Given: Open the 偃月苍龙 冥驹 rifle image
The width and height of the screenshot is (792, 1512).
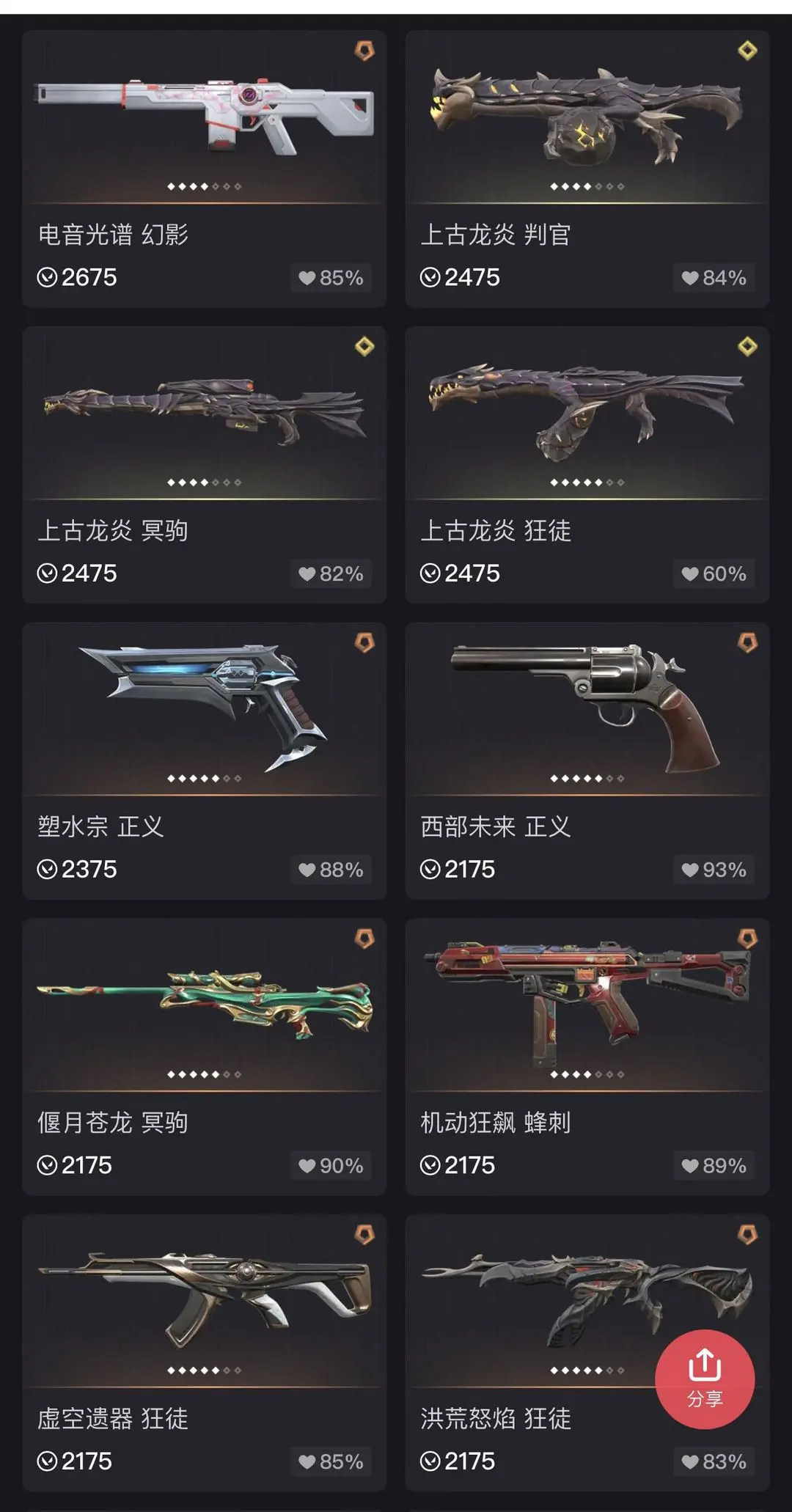Looking at the screenshot, I should coord(205,1003).
